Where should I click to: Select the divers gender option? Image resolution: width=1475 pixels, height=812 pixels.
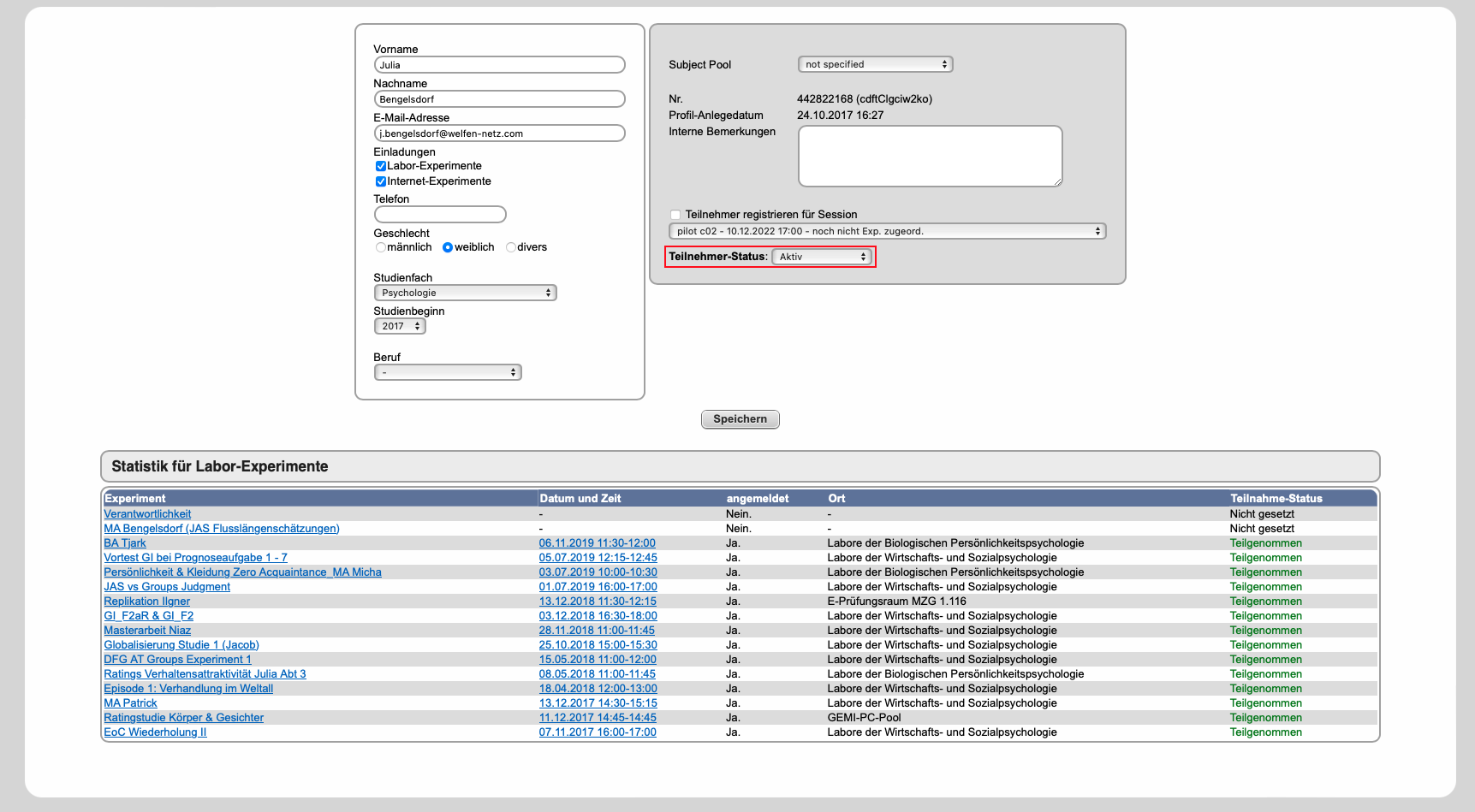pyautogui.click(x=511, y=247)
